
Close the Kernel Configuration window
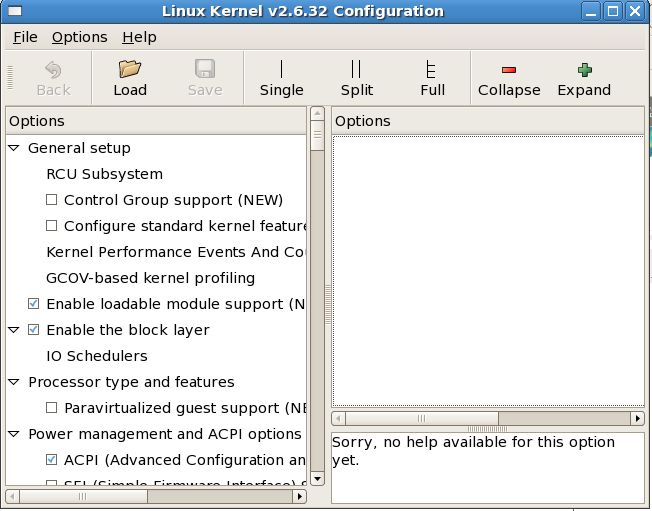pyautogui.click(x=635, y=11)
